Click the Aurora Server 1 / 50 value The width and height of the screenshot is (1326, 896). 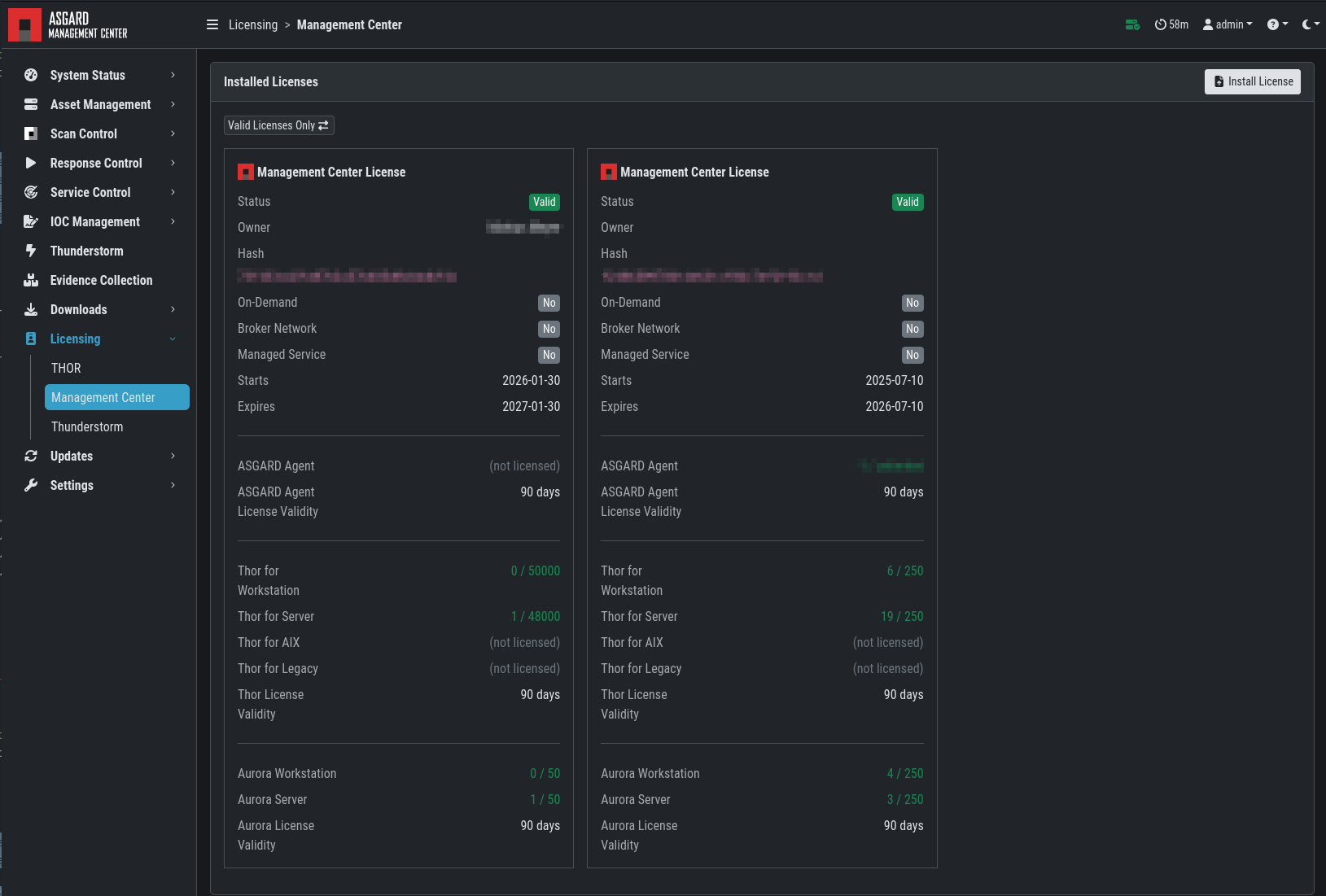coord(545,799)
